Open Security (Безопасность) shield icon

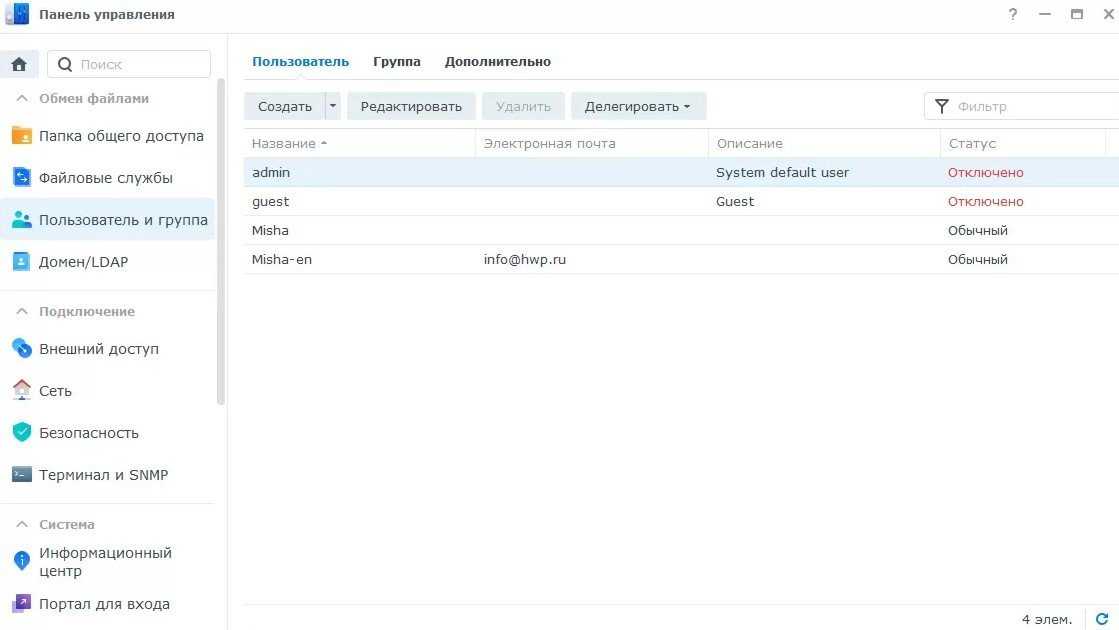pyautogui.click(x=22, y=433)
